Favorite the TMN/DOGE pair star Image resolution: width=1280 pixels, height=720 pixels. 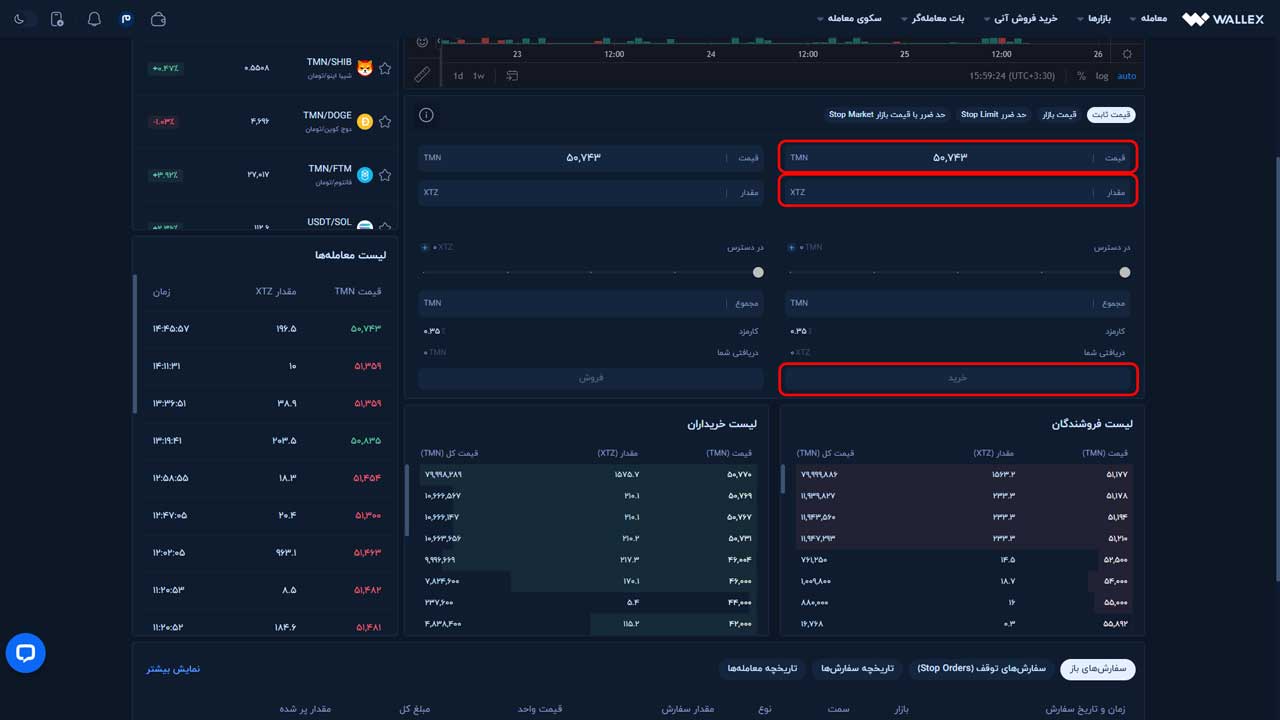click(x=385, y=121)
